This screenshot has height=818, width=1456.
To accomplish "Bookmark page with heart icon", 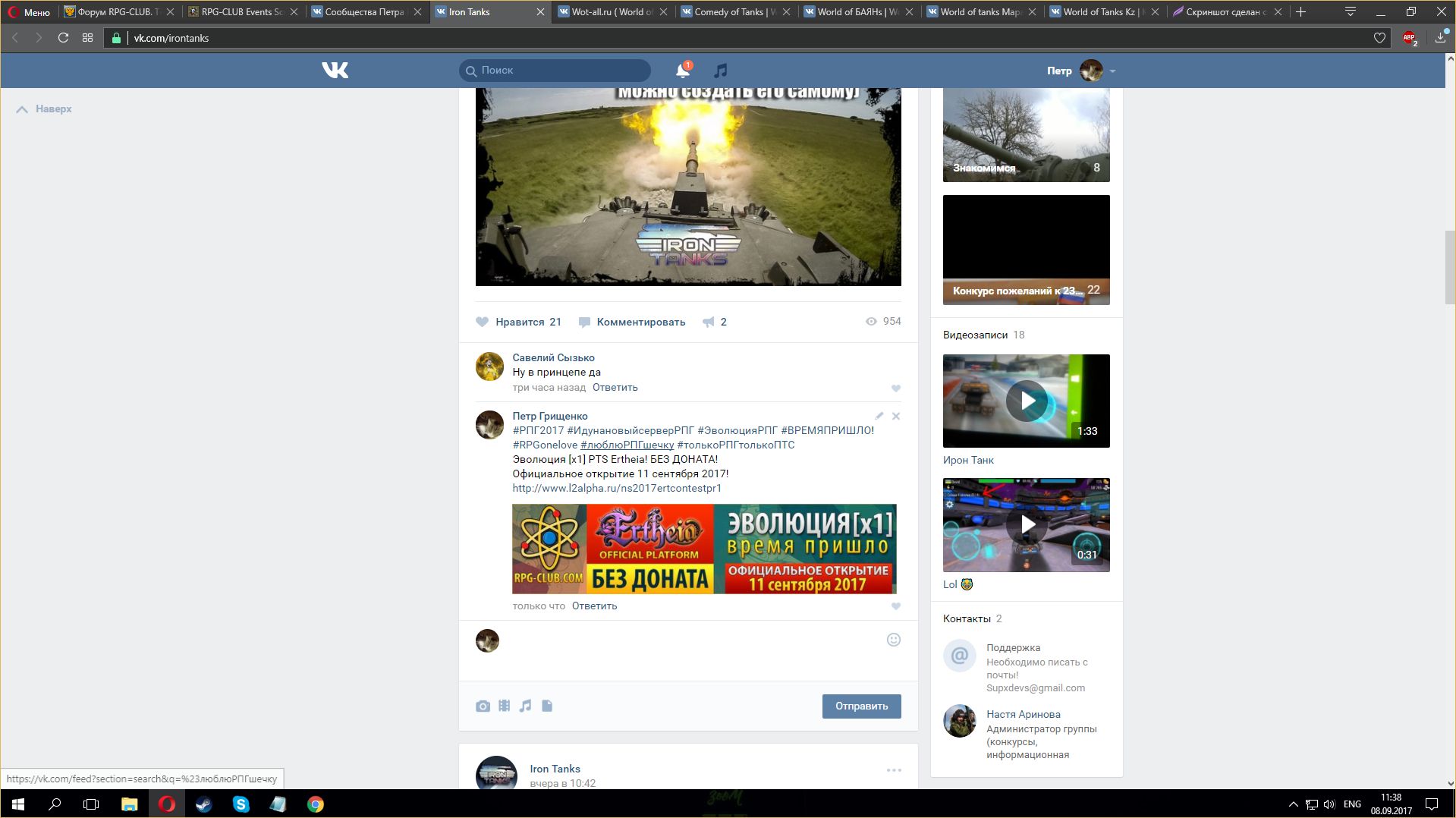I will [x=1379, y=38].
